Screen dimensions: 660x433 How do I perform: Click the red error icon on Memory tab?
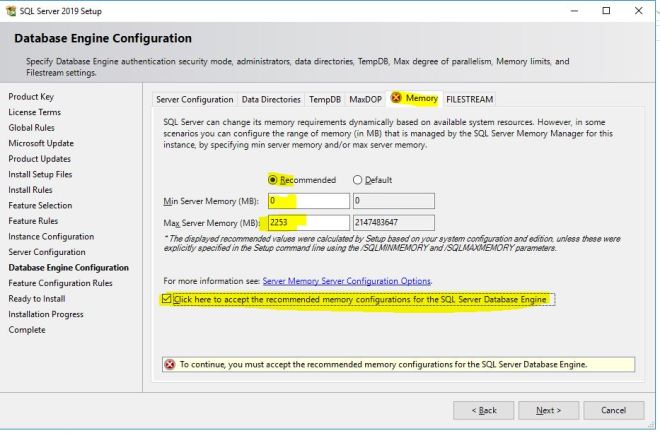397,98
